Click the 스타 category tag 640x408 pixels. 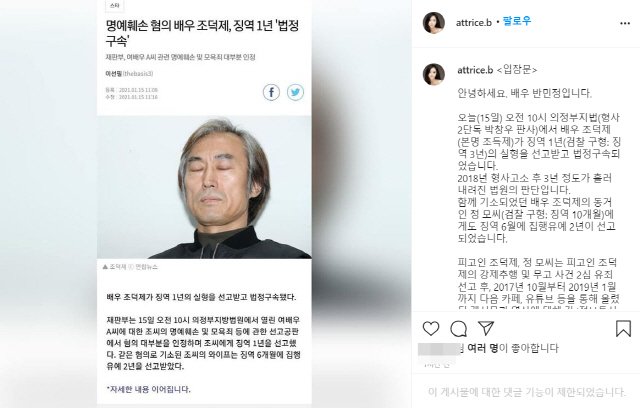pyautogui.click(x=115, y=6)
